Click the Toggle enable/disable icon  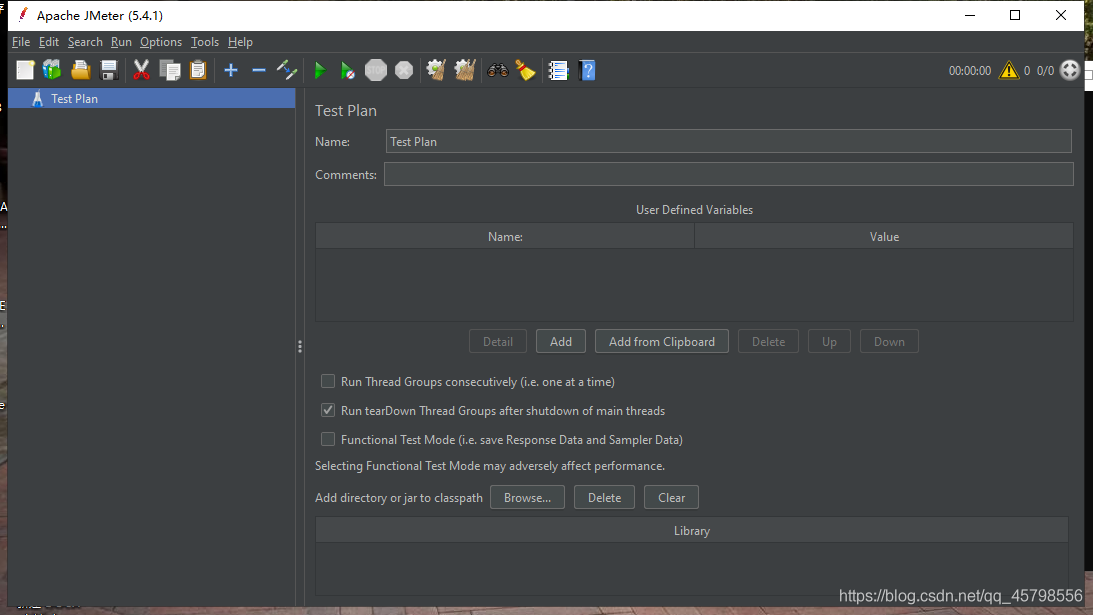[x=287, y=70]
